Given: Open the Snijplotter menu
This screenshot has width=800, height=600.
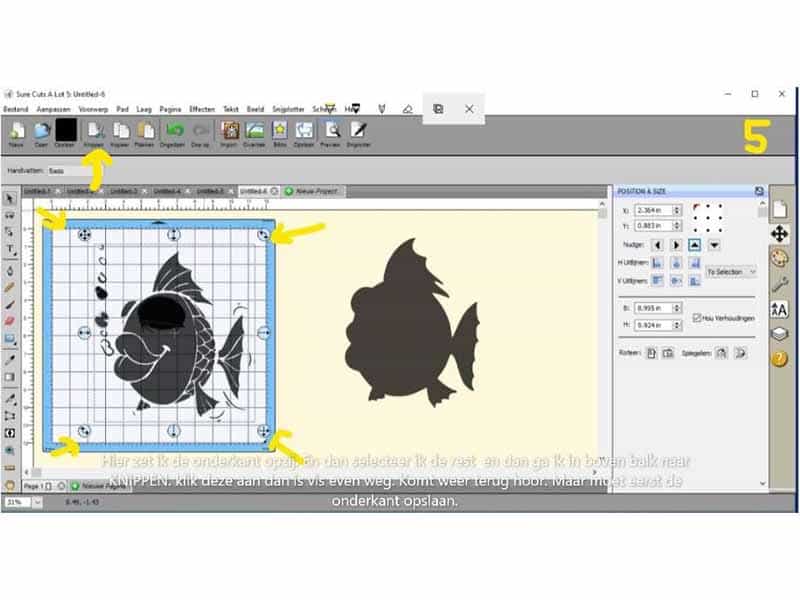Looking at the screenshot, I should [x=288, y=109].
